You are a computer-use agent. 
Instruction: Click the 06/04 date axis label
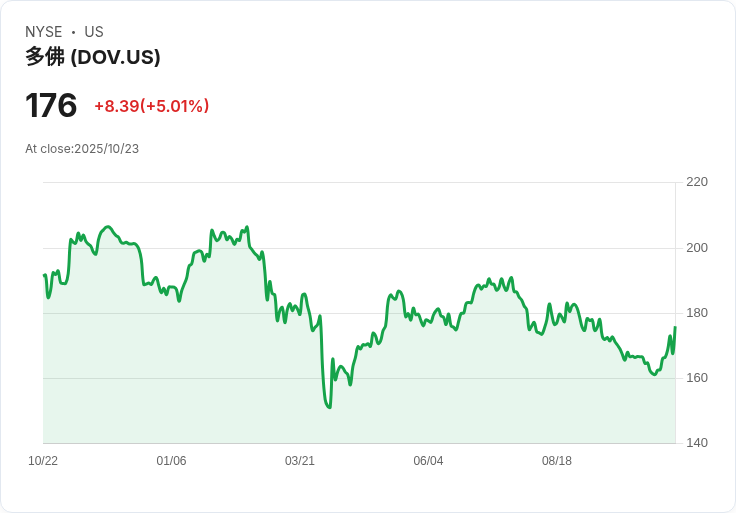point(428,461)
